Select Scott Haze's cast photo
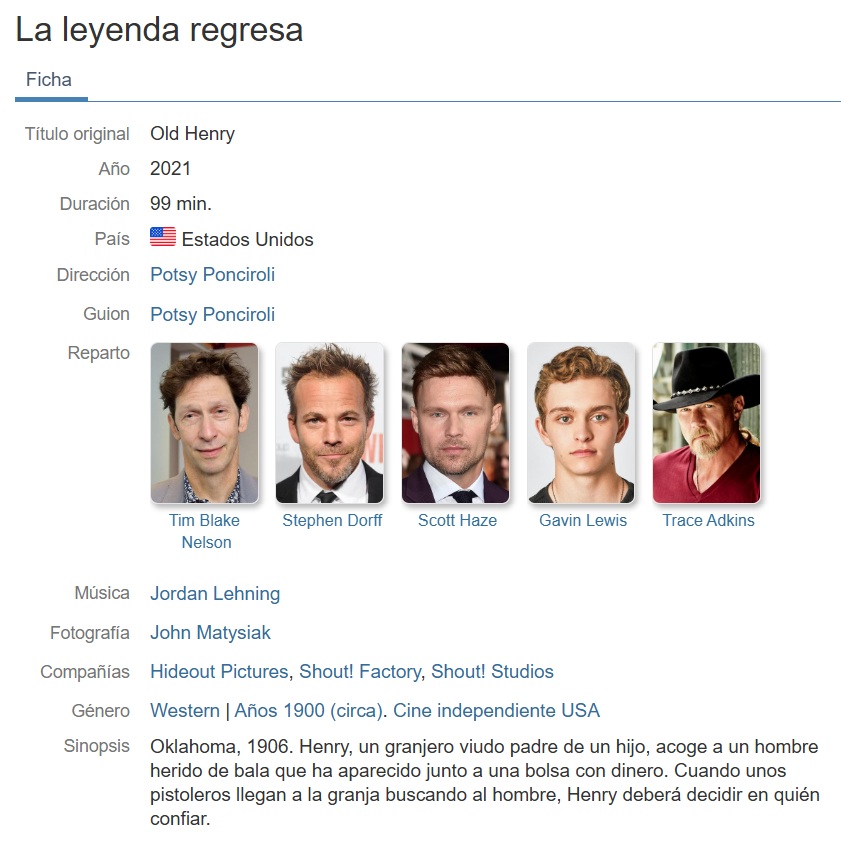 [x=455, y=423]
